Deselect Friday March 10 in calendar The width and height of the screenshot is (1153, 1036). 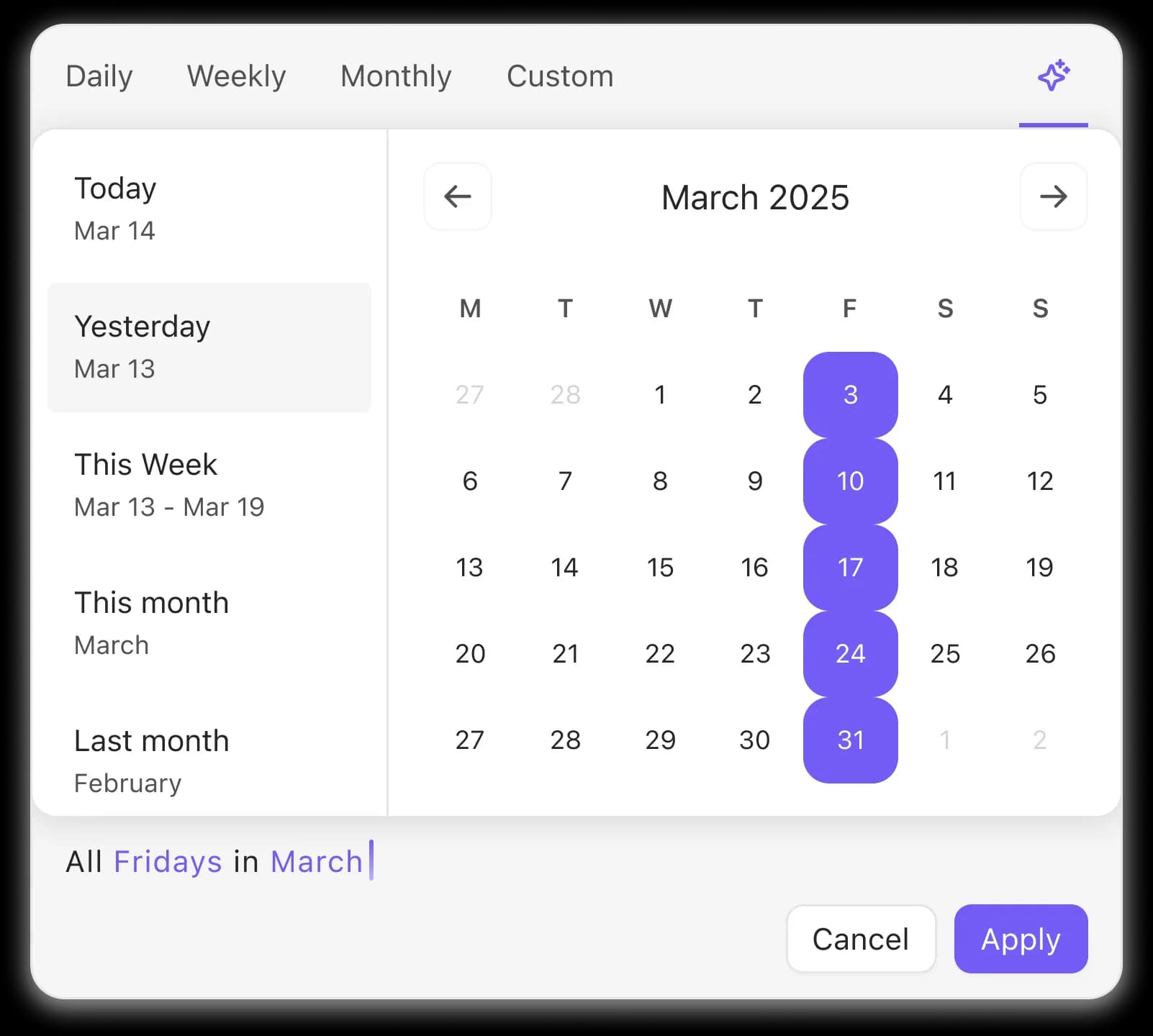(x=850, y=481)
